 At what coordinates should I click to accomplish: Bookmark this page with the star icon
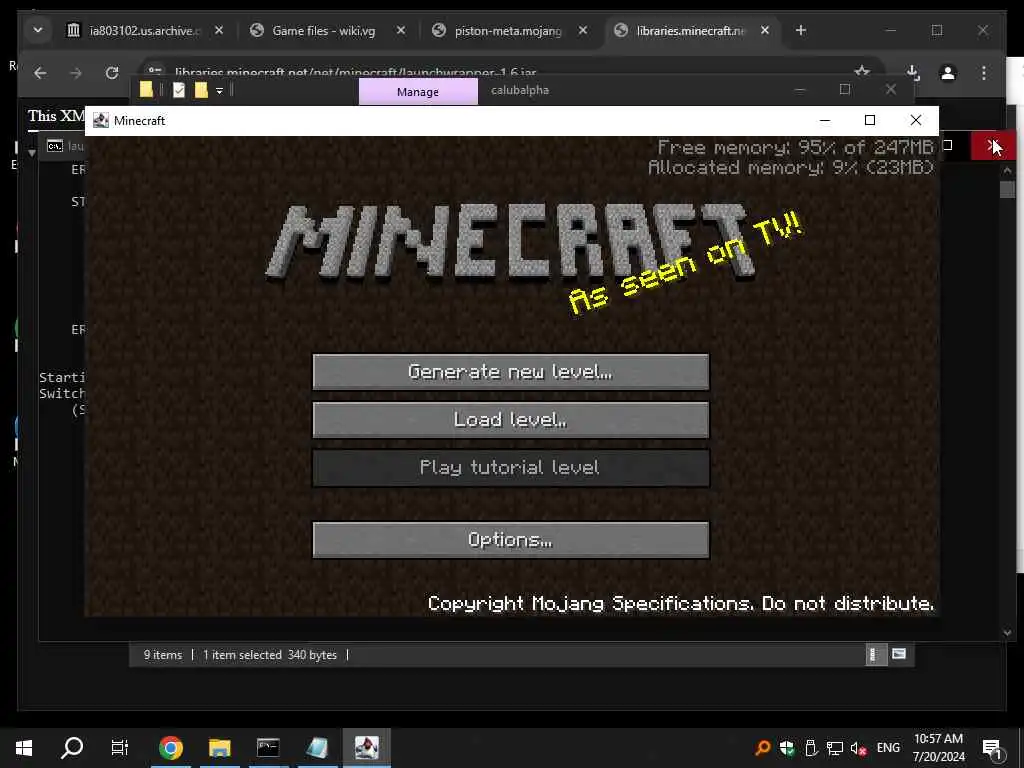click(x=862, y=72)
